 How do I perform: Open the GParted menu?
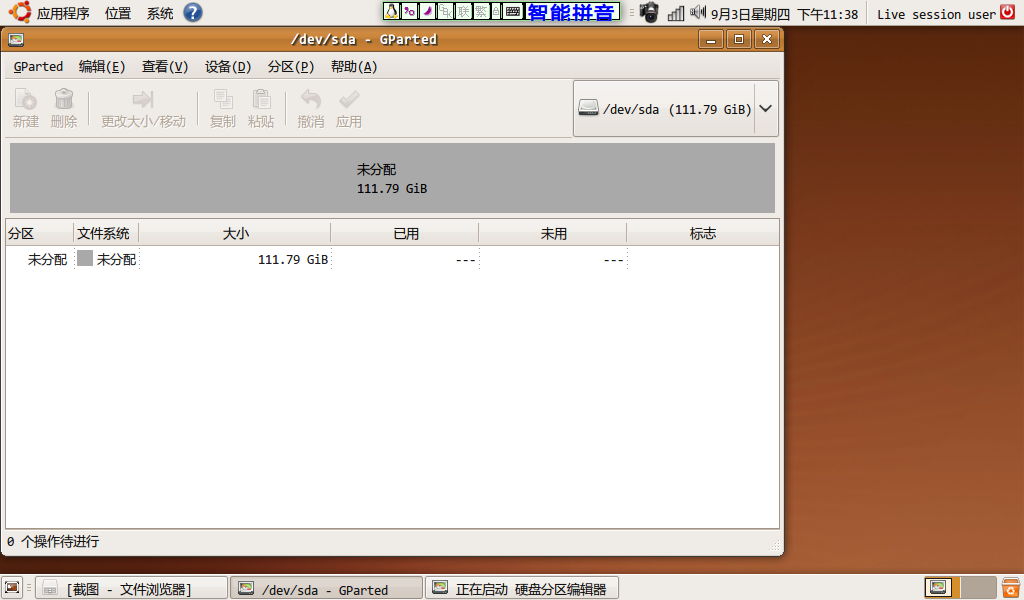39,67
